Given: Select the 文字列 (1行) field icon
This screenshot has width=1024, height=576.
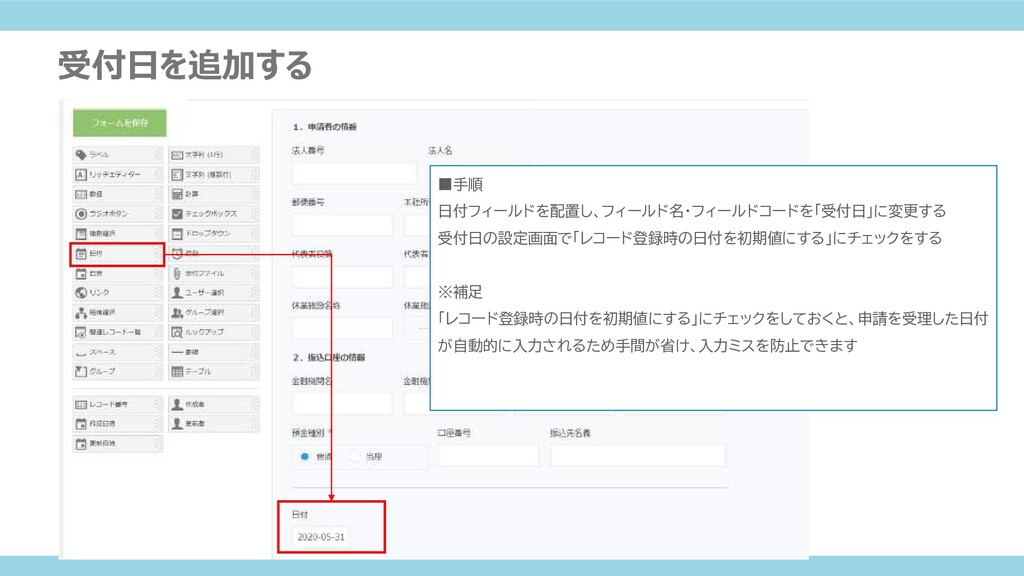Looking at the screenshot, I should click(x=177, y=155).
